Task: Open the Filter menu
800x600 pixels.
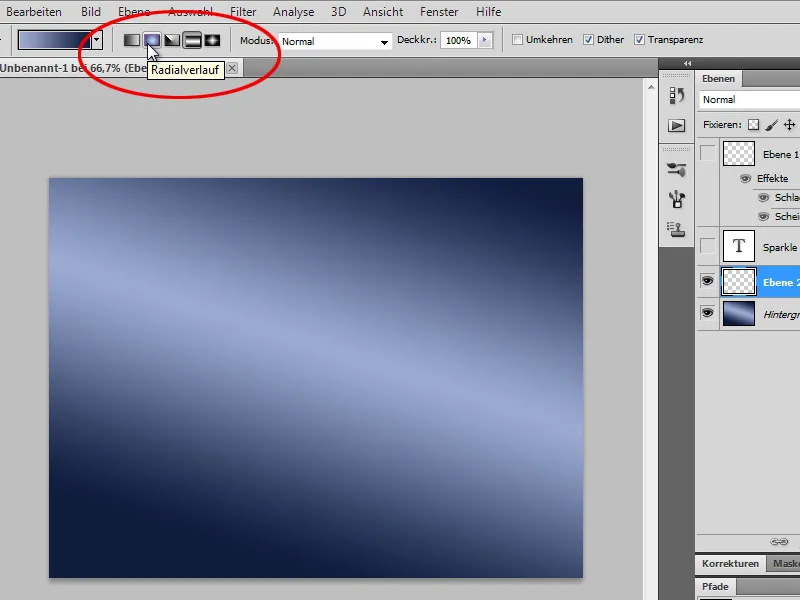Action: click(243, 12)
